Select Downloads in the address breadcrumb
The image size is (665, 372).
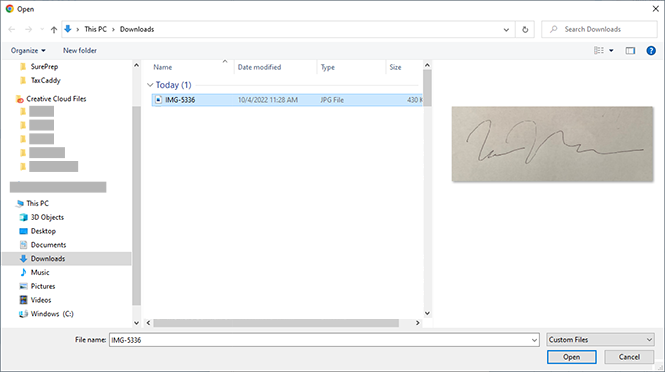(137, 29)
